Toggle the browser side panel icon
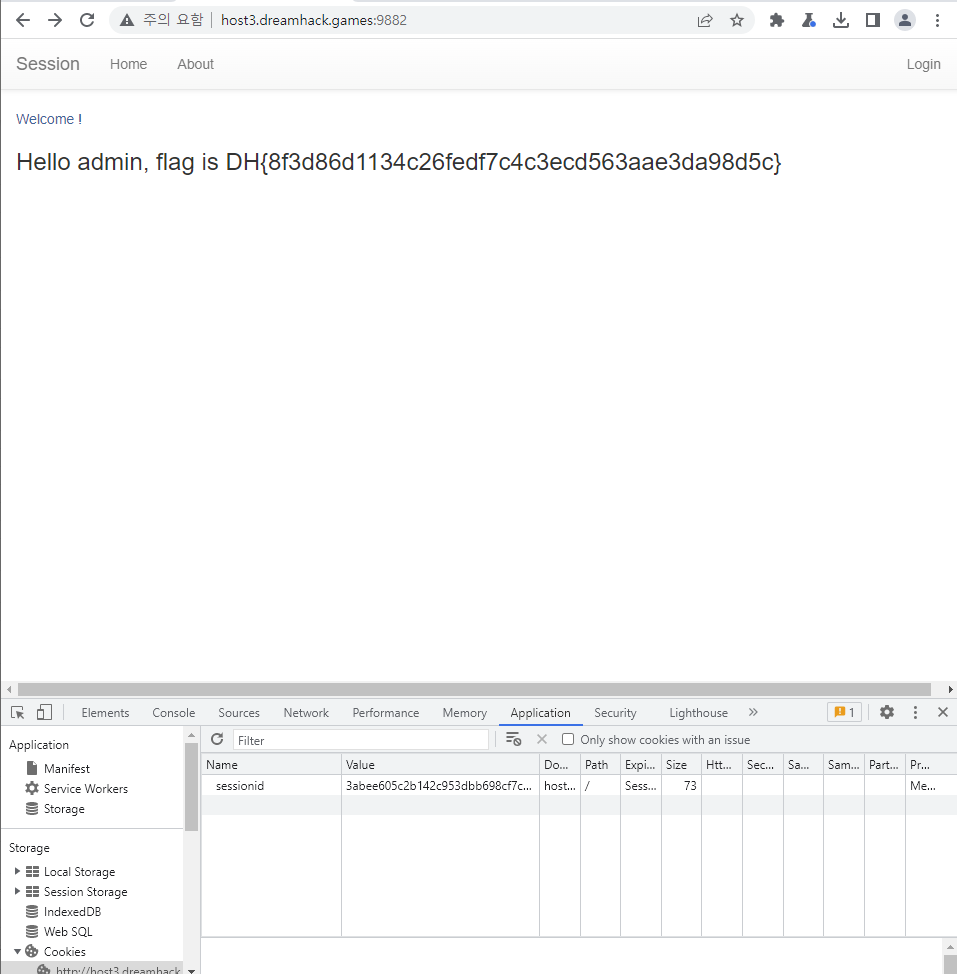This screenshot has height=974, width=957. pos(873,20)
